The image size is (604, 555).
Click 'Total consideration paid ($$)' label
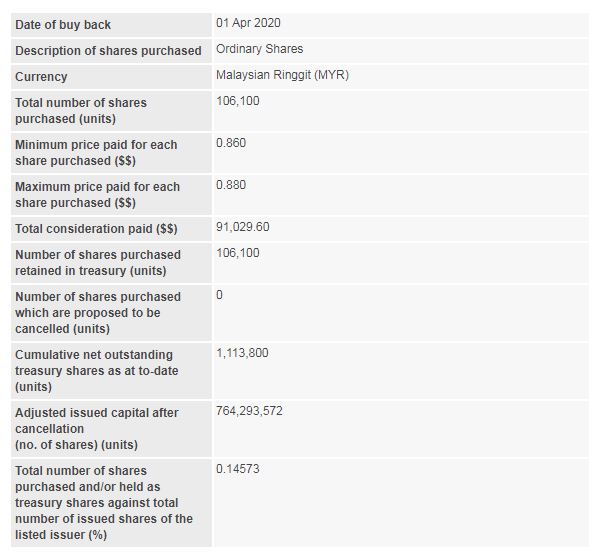[96, 229]
